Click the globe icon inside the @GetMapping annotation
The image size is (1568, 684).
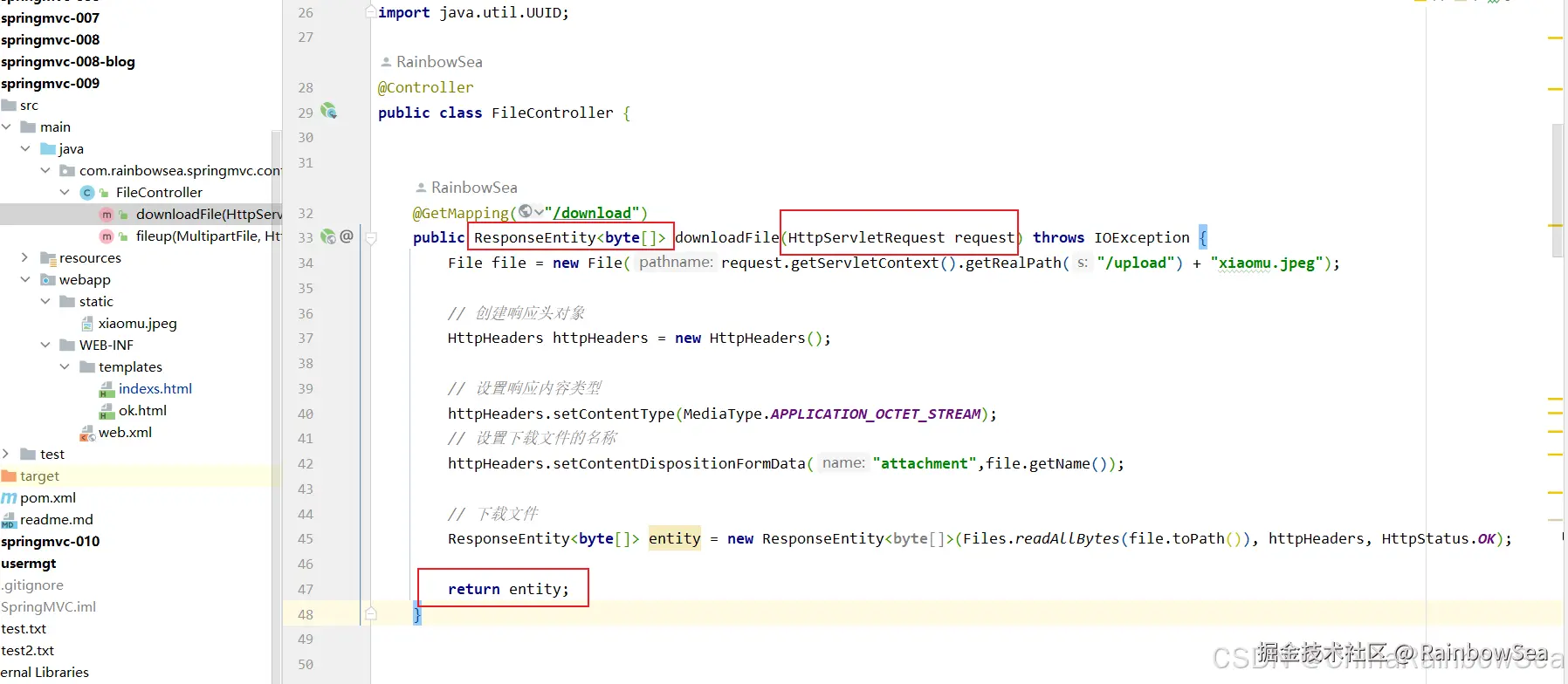click(526, 212)
